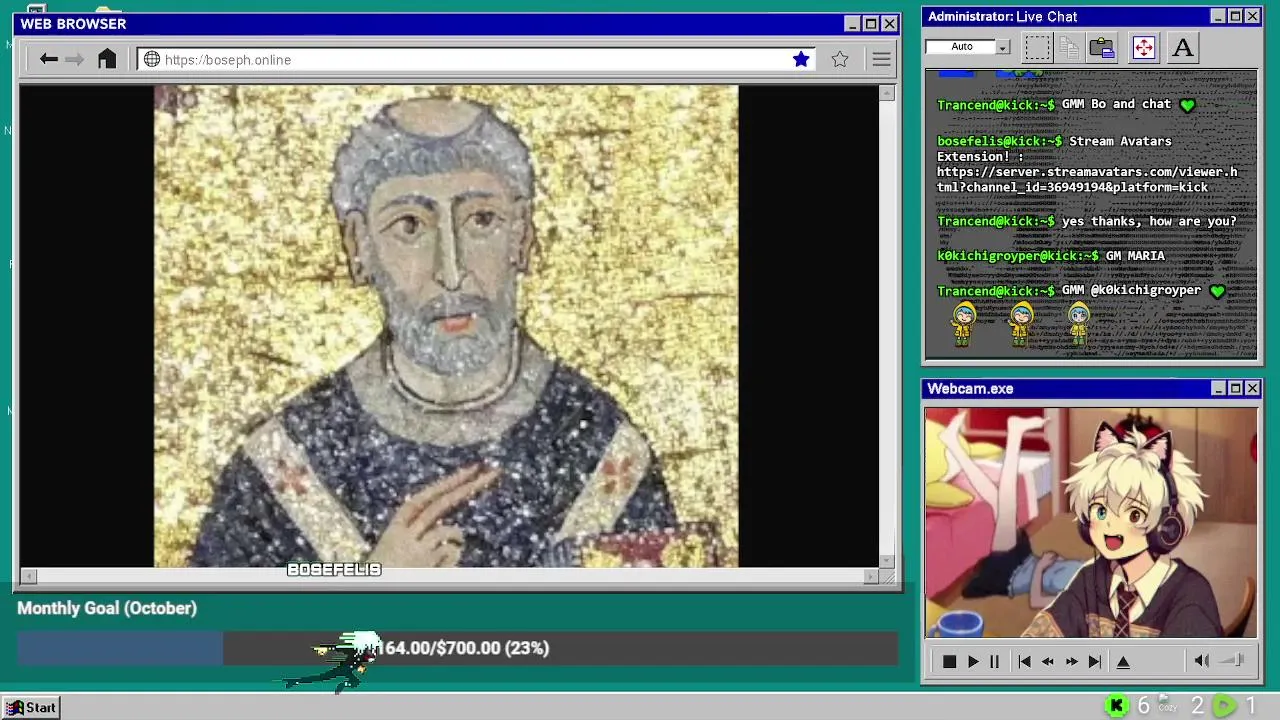Click the Auto combo box field
The image size is (1280, 720).
click(x=961, y=47)
